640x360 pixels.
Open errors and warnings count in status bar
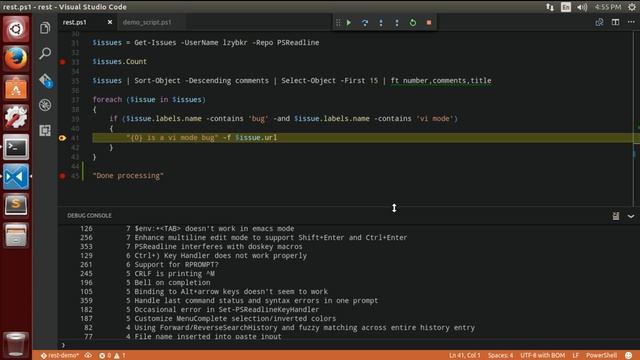tap(112, 356)
